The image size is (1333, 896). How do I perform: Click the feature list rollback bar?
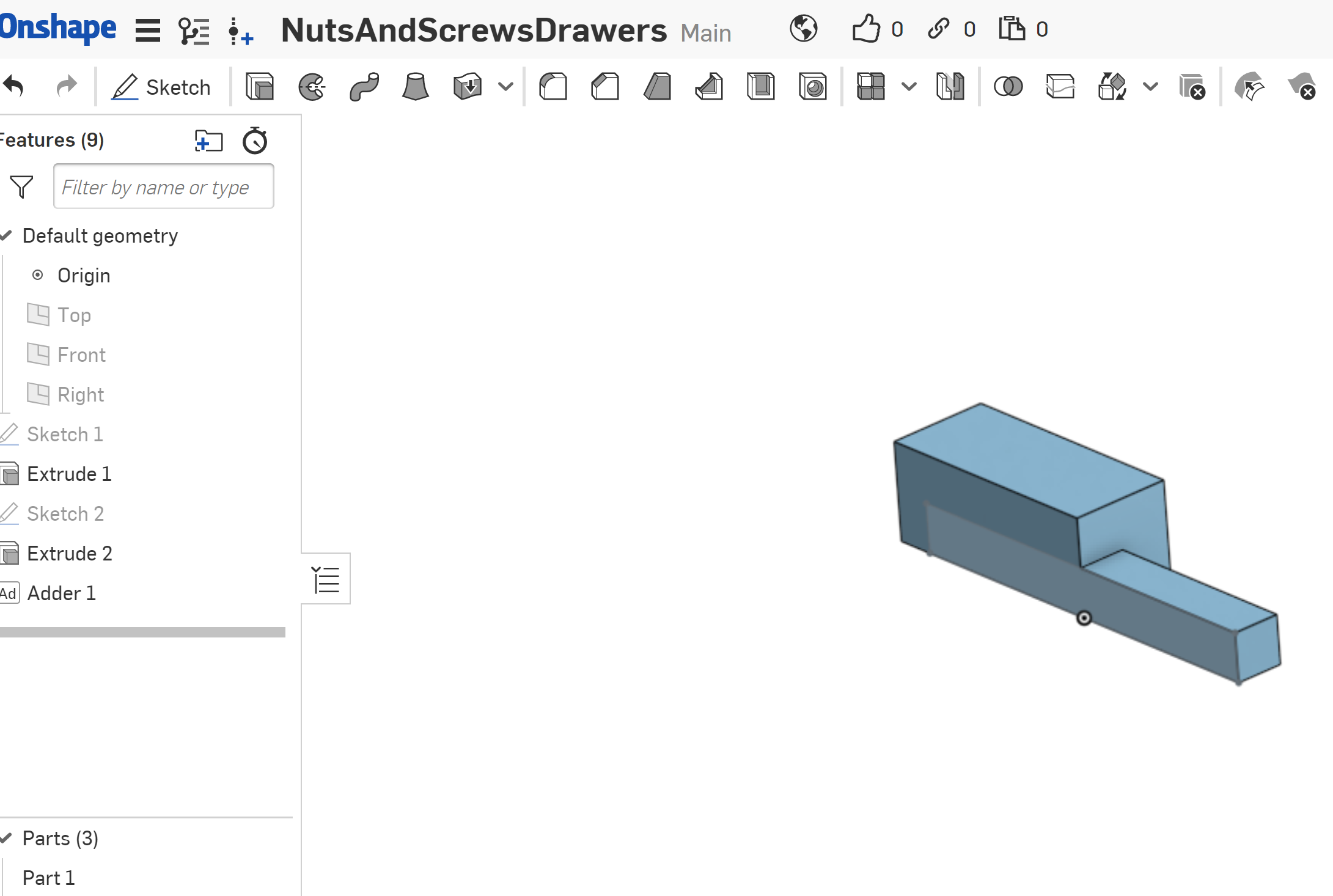click(142, 633)
